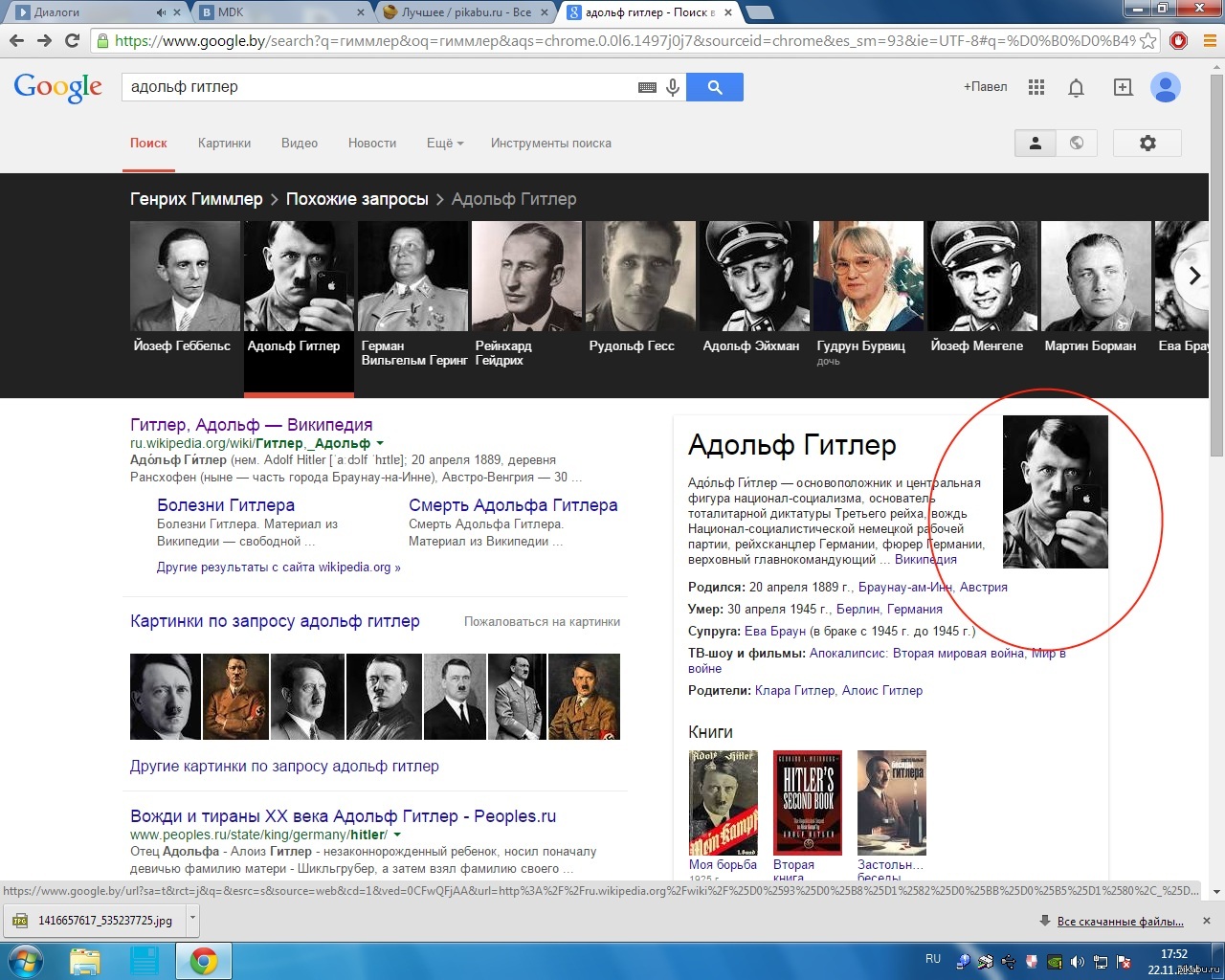
Task: Show next people in the carousel
Action: coord(1193,276)
